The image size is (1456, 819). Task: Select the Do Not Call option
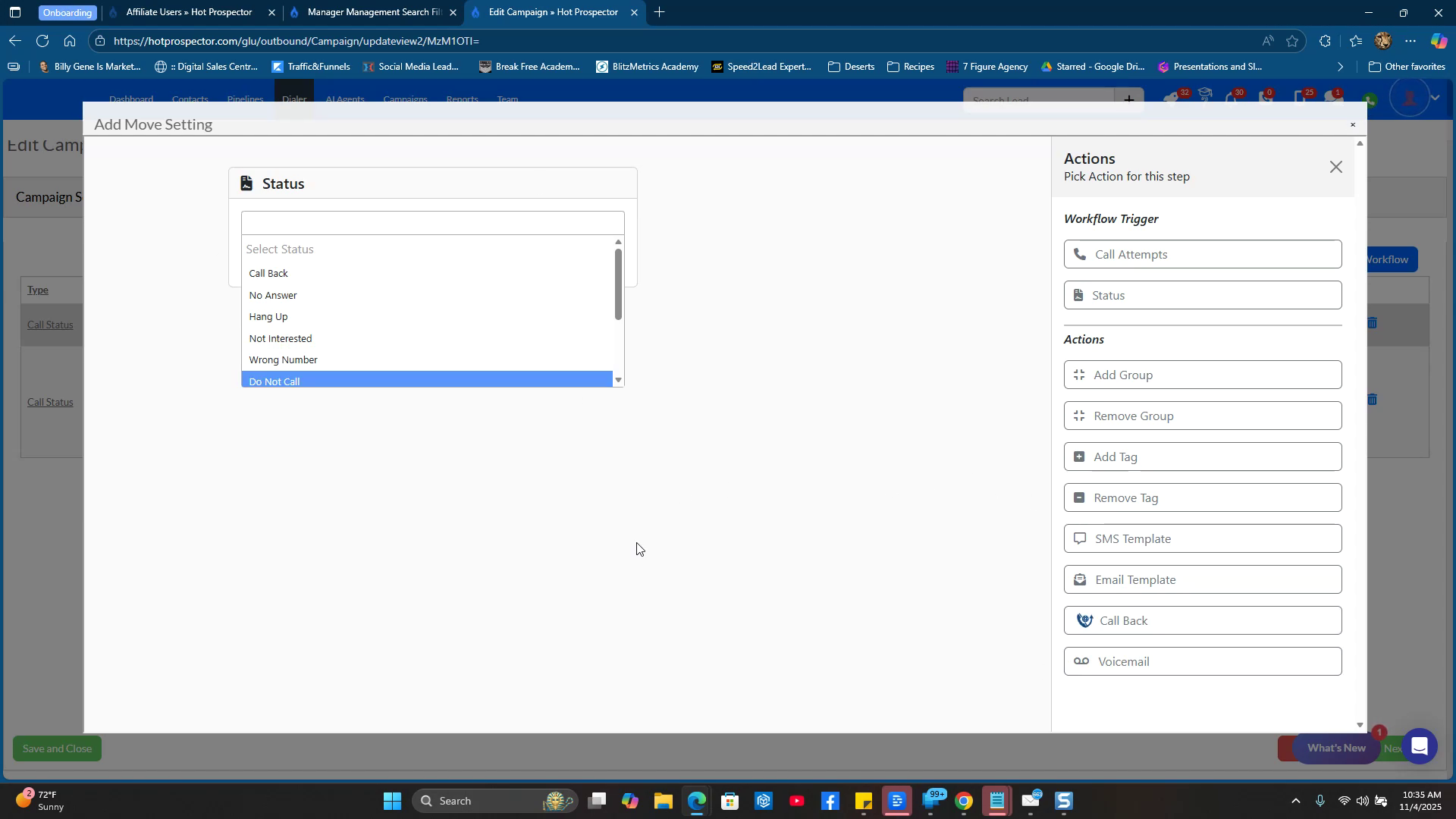[x=275, y=381]
